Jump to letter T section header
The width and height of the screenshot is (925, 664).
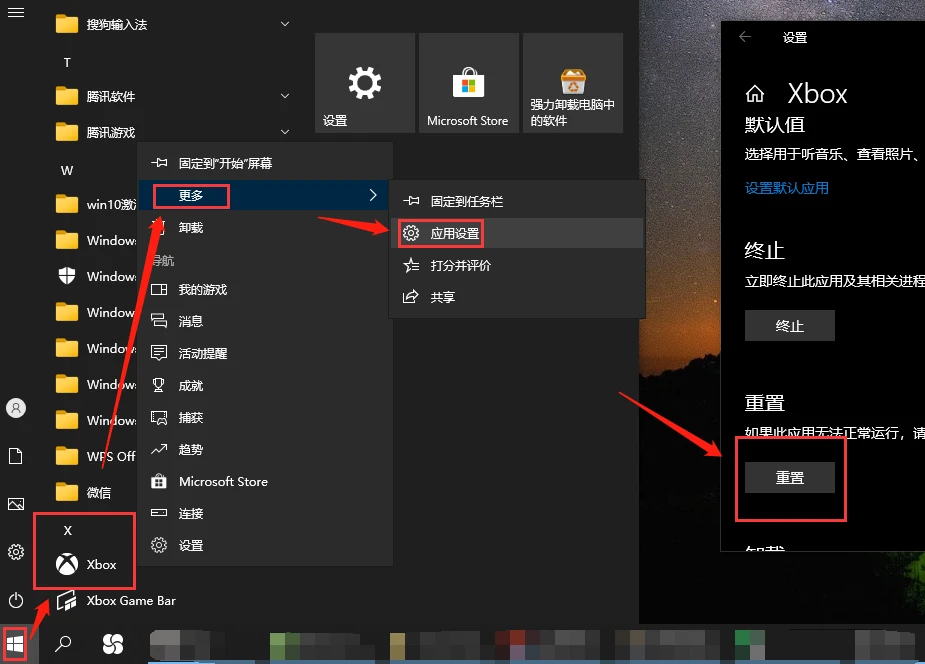point(67,63)
